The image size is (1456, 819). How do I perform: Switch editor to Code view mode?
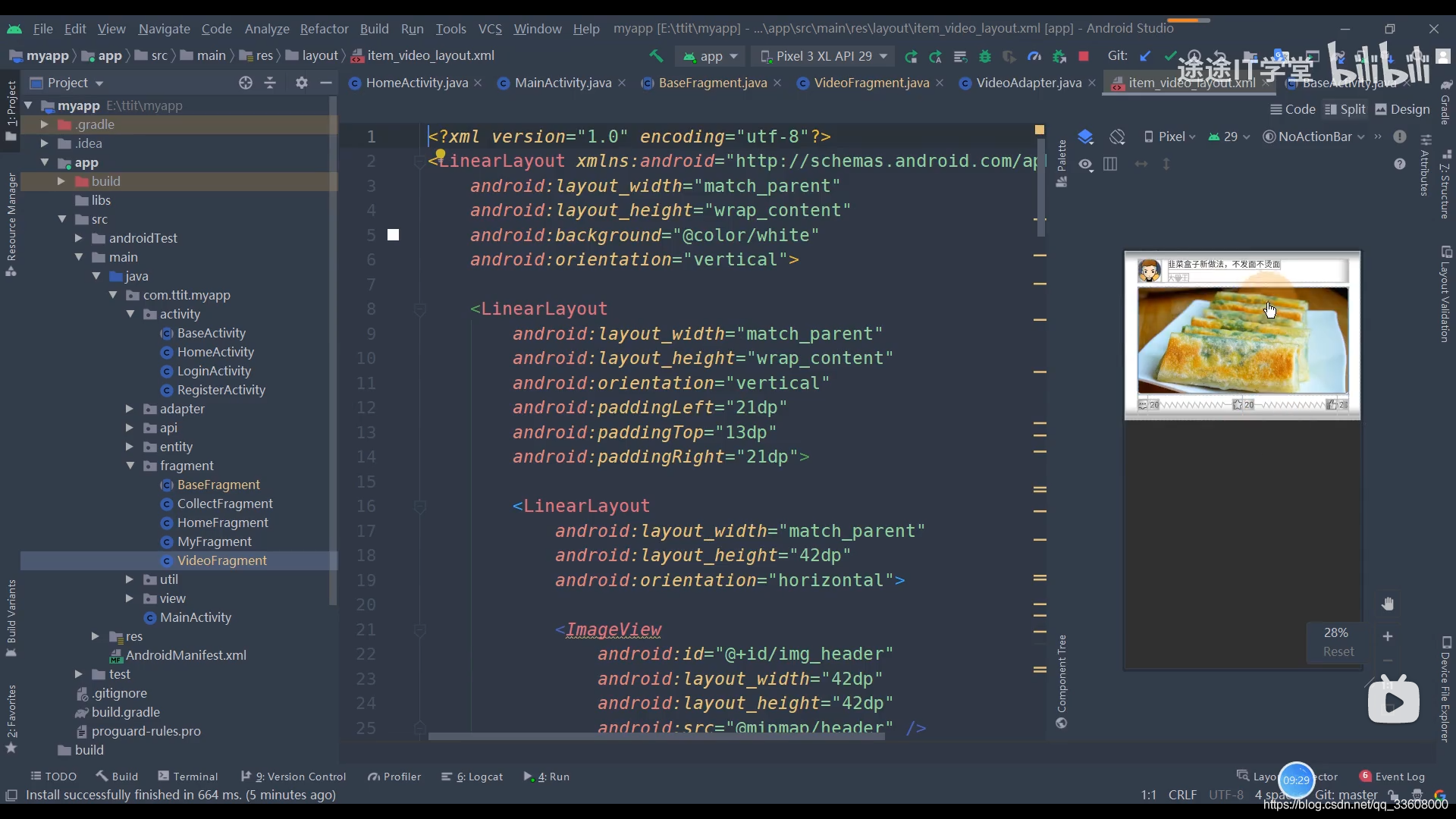[x=1293, y=109]
